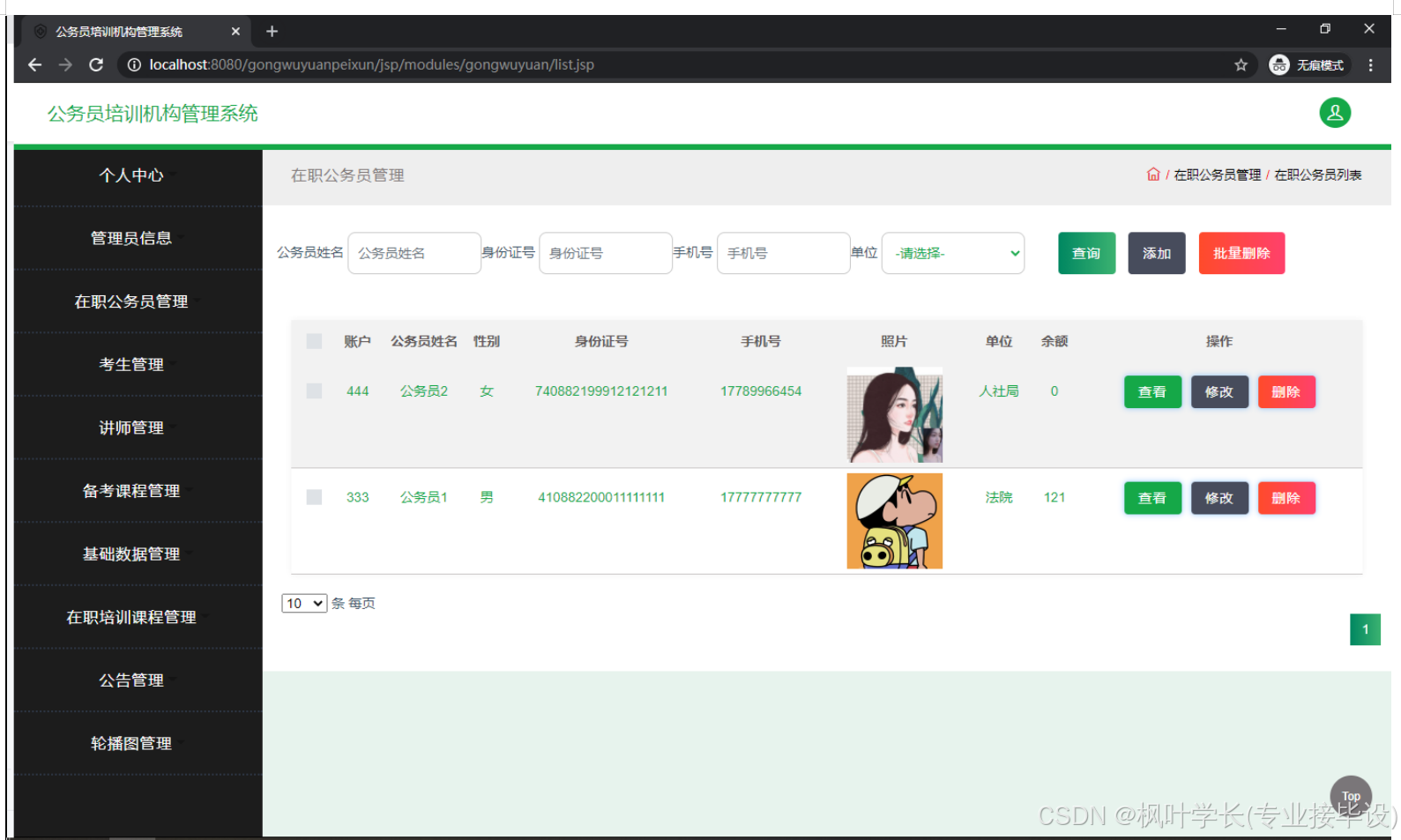Open the 单位 -请选择- dropdown
The width and height of the screenshot is (1401, 840).
tap(953, 253)
